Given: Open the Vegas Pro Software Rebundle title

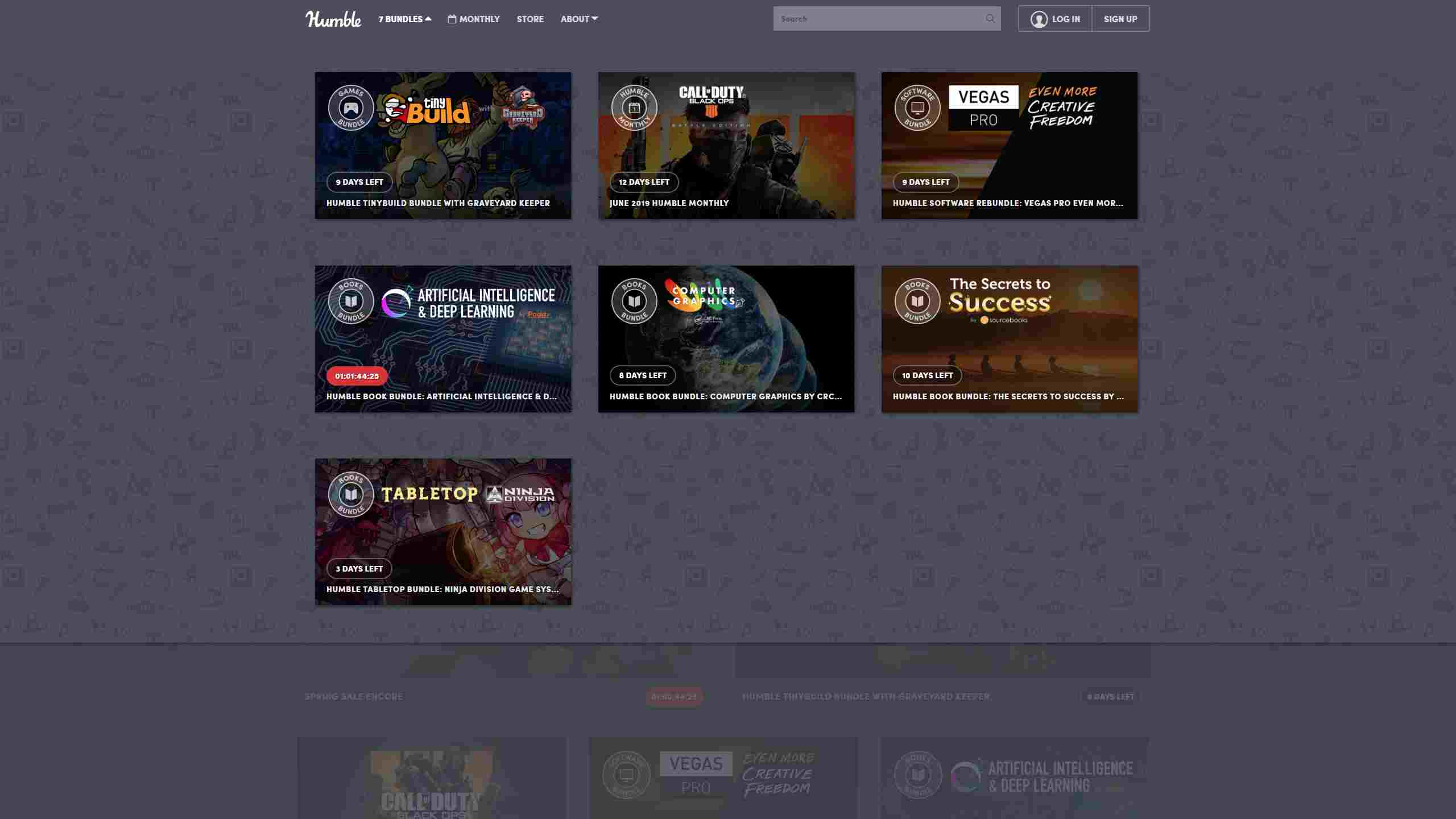Looking at the screenshot, I should (1008, 203).
